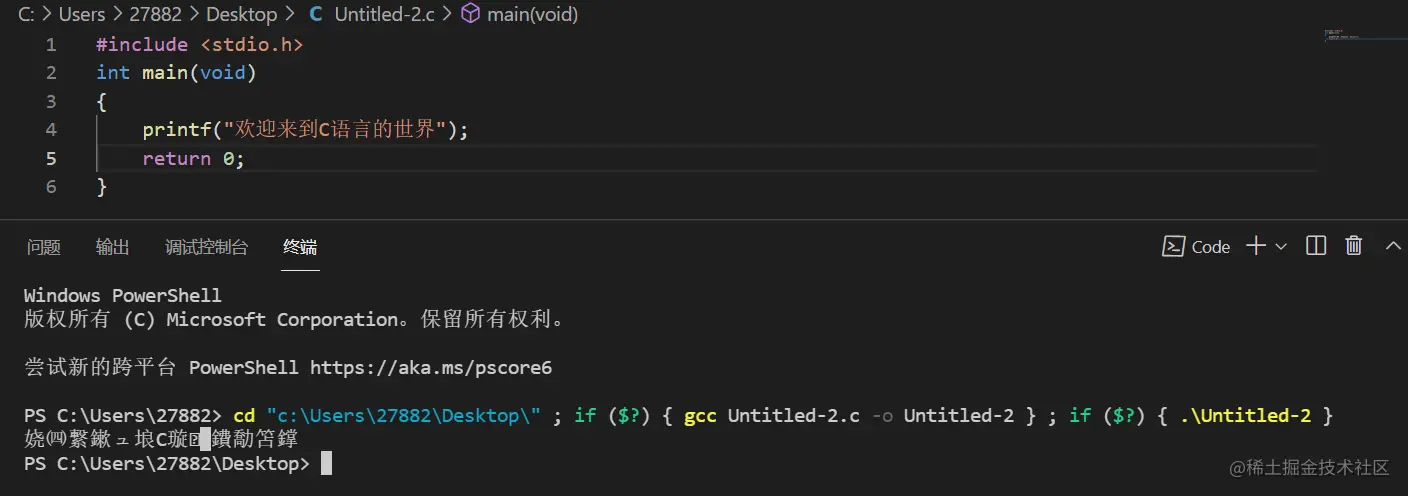Maximize panel with the up chevron
Screen dimensions: 1408x496
[x=1393, y=246]
